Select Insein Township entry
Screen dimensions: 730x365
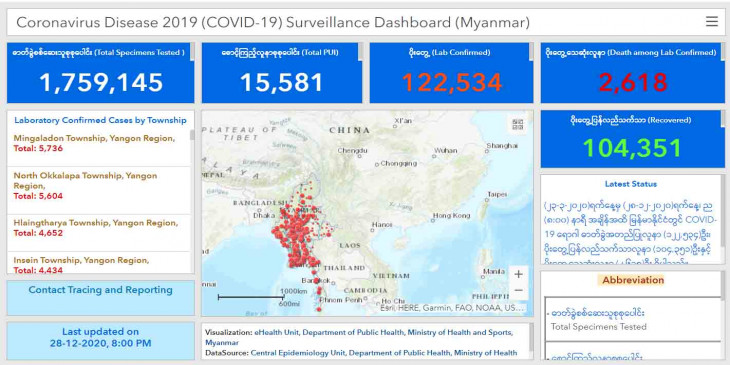(99, 263)
